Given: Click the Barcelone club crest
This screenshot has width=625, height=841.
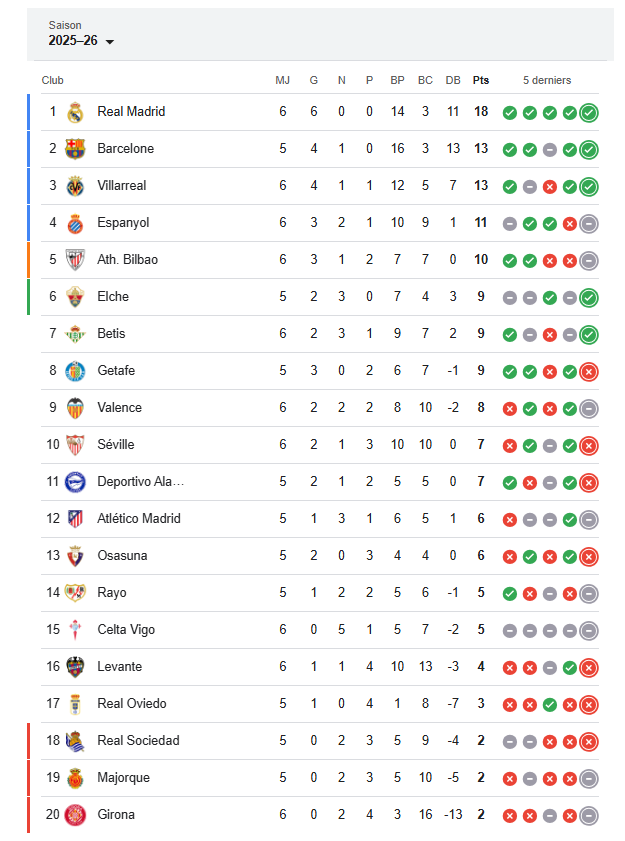Looking at the screenshot, I should (x=75, y=149).
